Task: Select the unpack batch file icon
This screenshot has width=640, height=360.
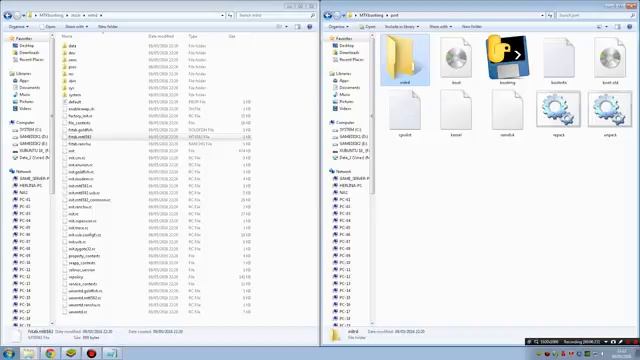Action: (610, 113)
